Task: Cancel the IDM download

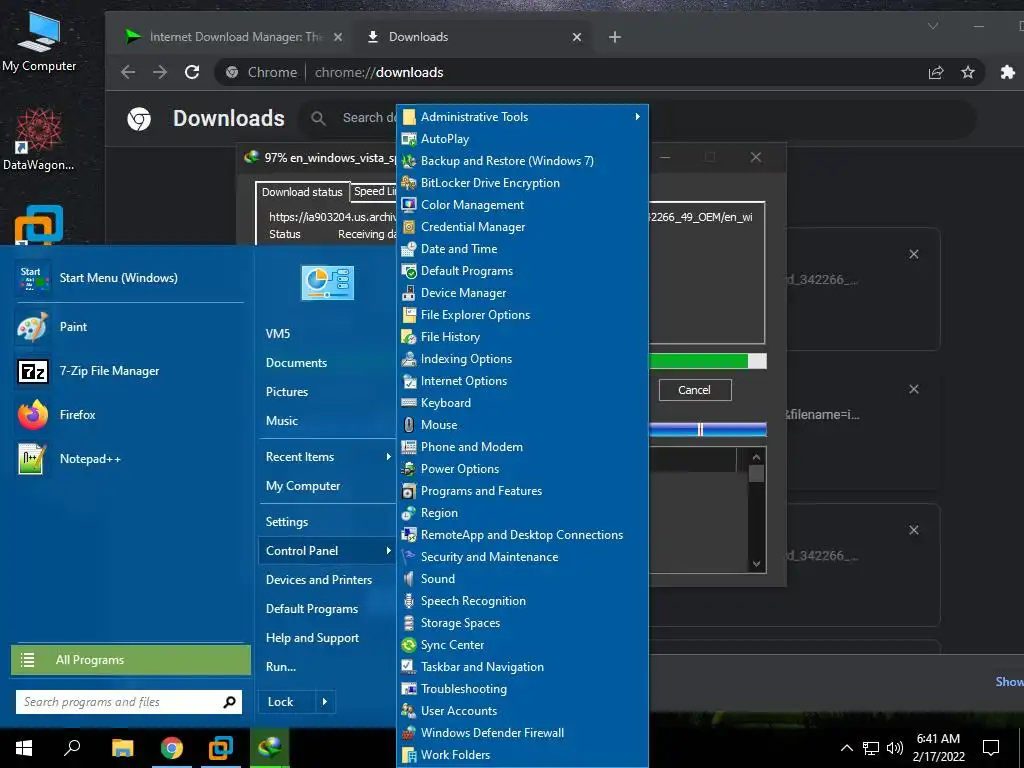Action: [x=695, y=390]
